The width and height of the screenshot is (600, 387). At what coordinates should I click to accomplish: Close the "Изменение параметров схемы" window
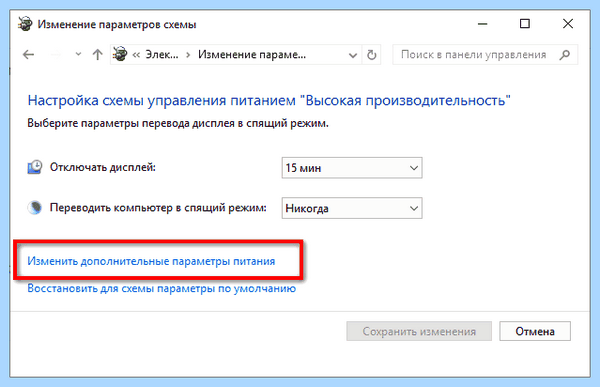tap(568, 24)
